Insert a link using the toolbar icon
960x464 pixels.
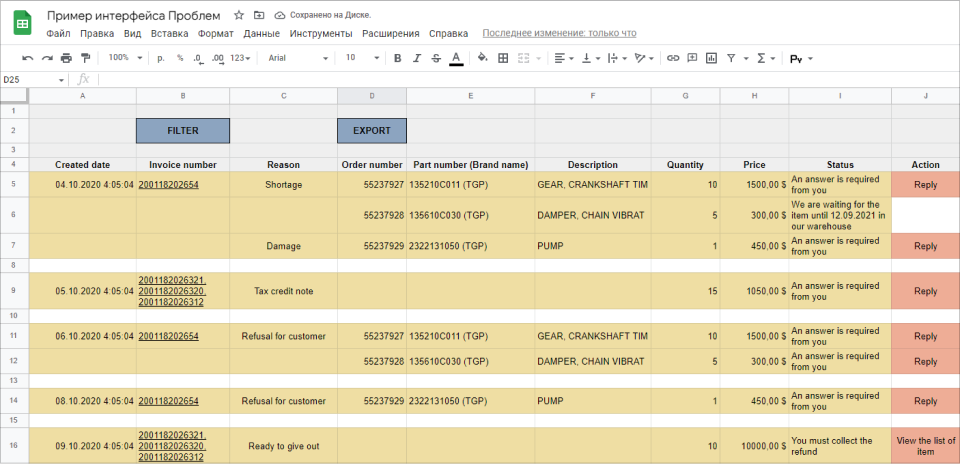pyautogui.click(x=673, y=58)
